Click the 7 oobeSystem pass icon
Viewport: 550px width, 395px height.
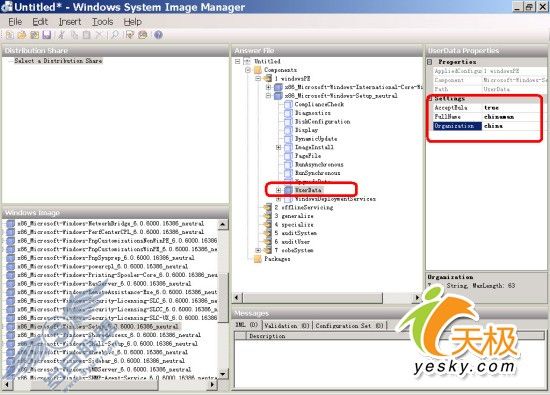pos(268,250)
